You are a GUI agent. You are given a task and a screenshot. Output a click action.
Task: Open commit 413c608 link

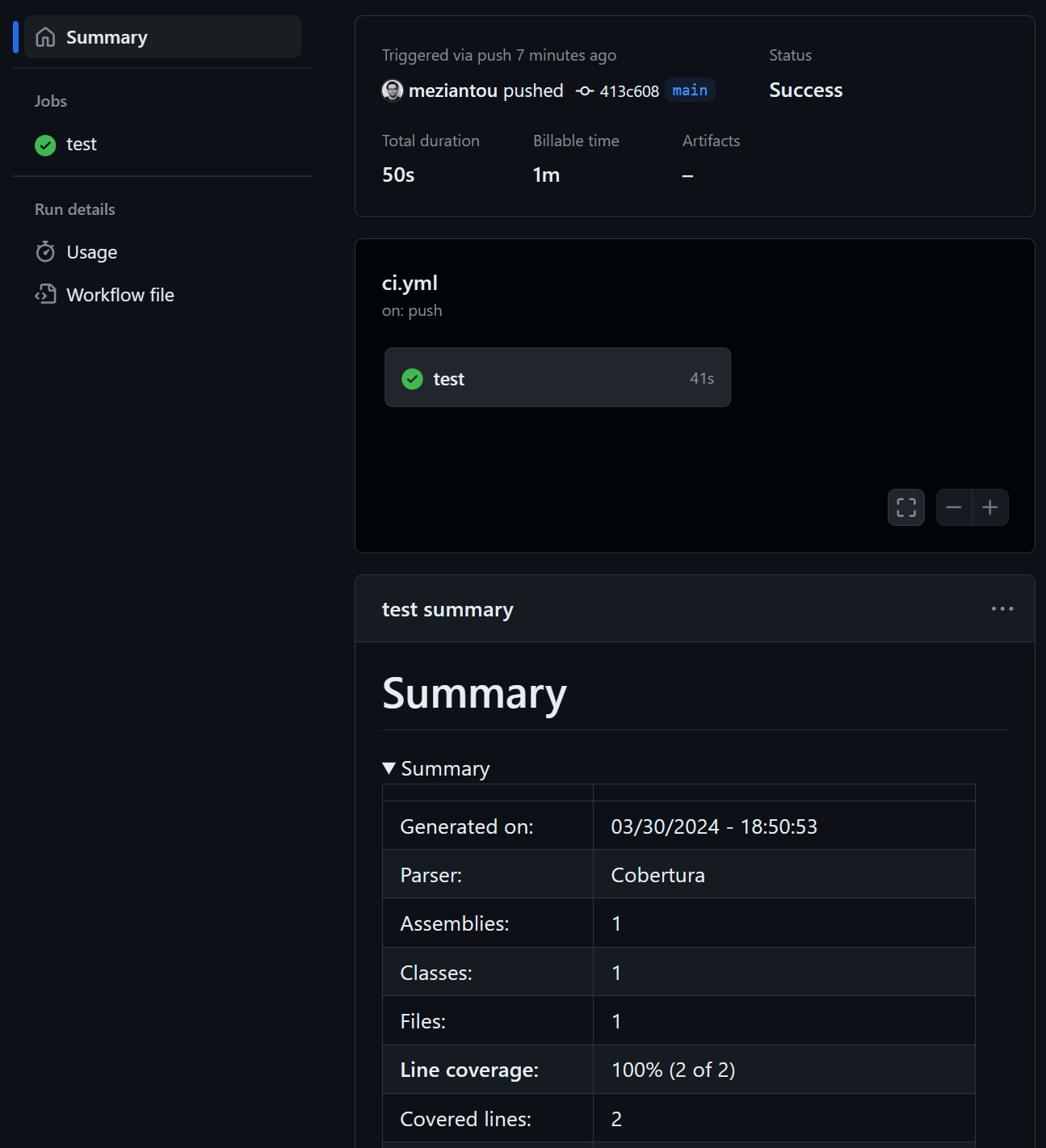(x=628, y=91)
